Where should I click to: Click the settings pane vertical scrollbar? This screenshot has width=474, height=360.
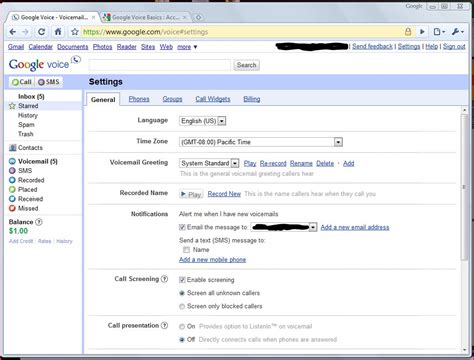click(464, 187)
